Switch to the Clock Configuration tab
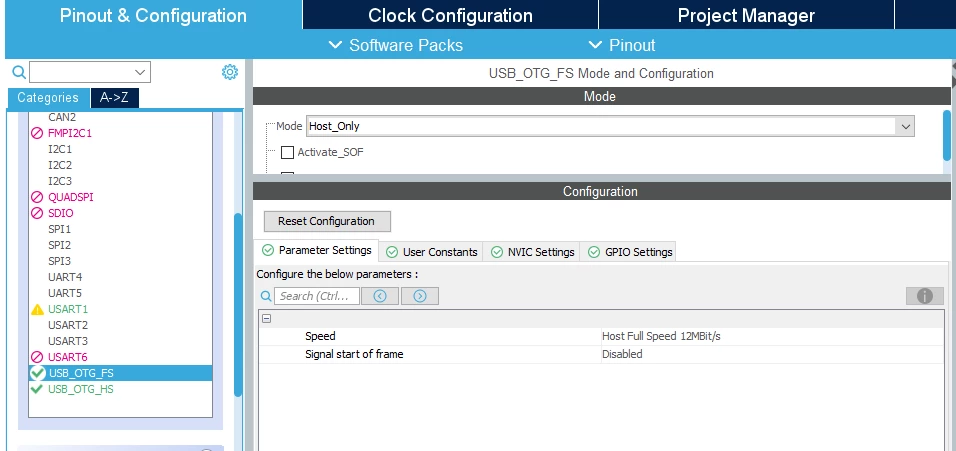 tap(451, 15)
